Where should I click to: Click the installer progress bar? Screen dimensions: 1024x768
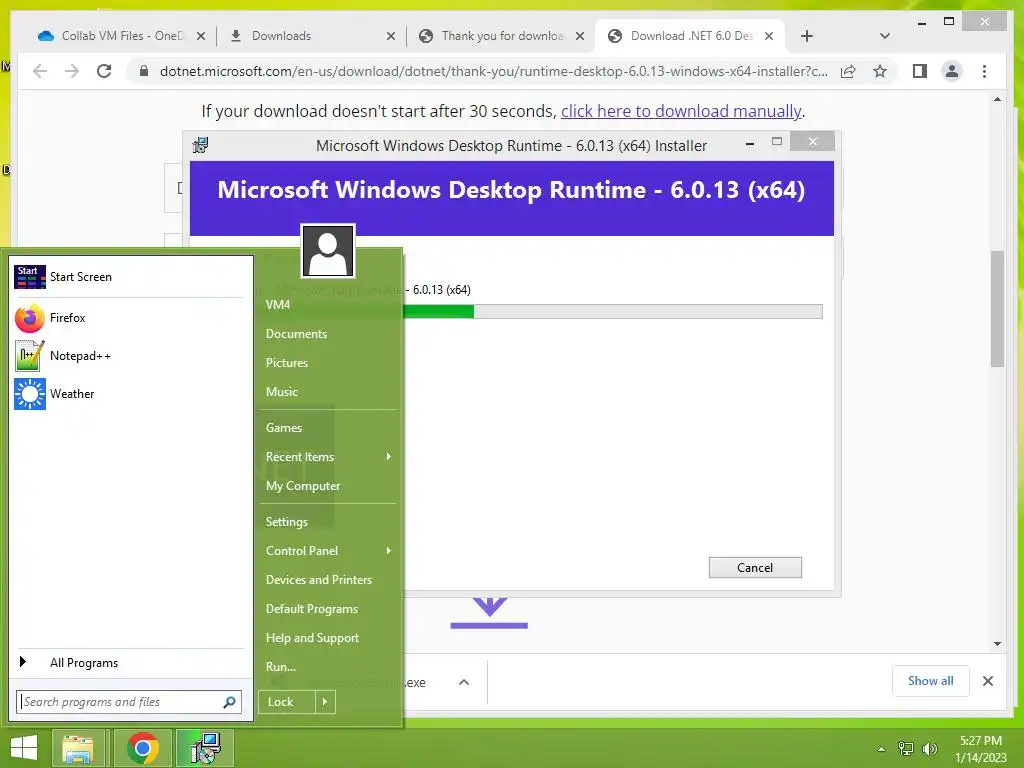612,312
